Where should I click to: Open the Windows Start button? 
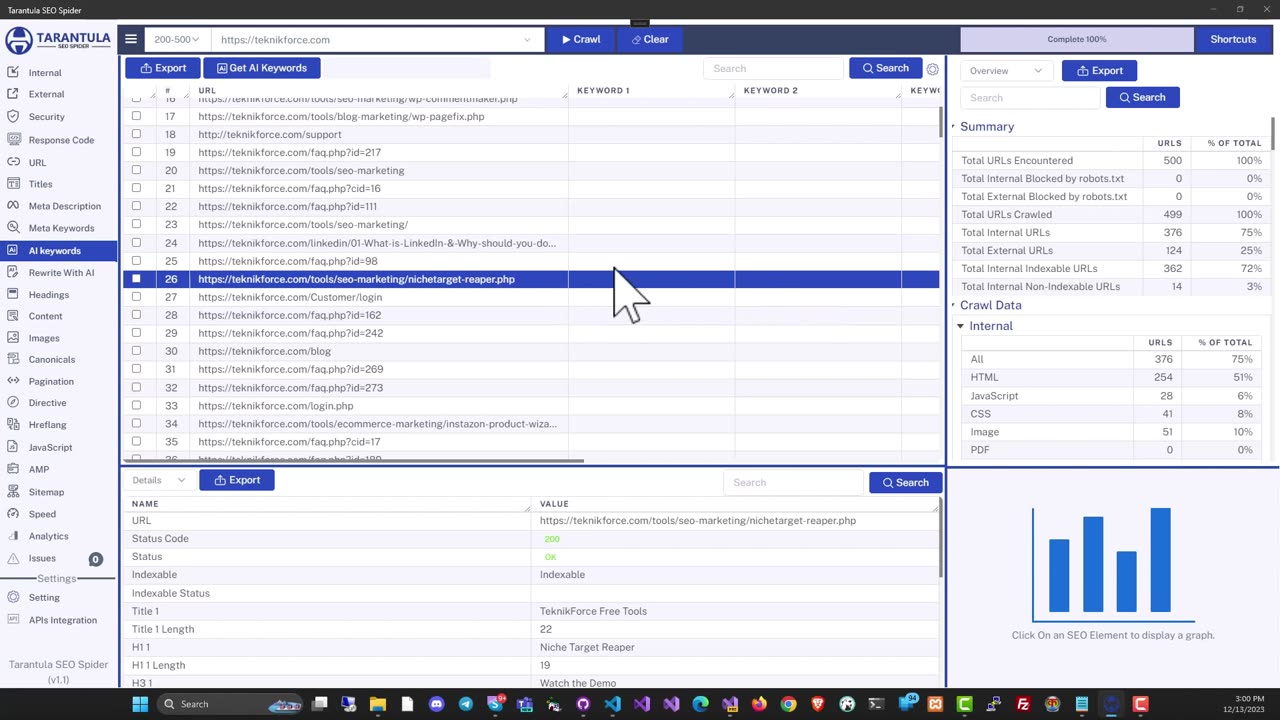coord(140,704)
